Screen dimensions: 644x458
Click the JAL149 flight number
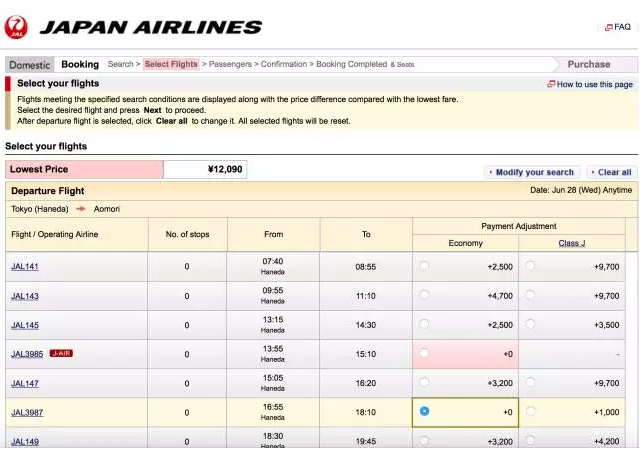(x=25, y=441)
